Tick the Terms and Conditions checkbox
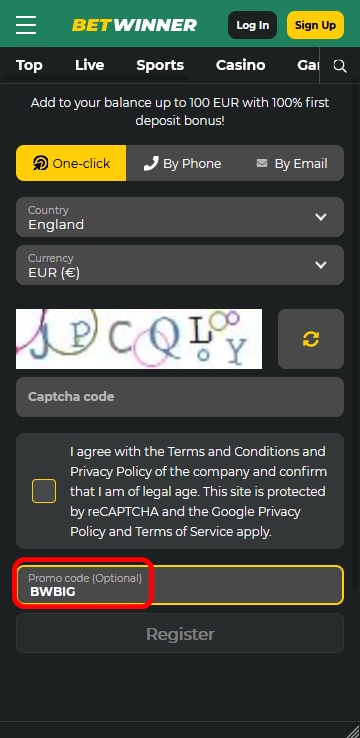360x738 pixels. [44, 491]
